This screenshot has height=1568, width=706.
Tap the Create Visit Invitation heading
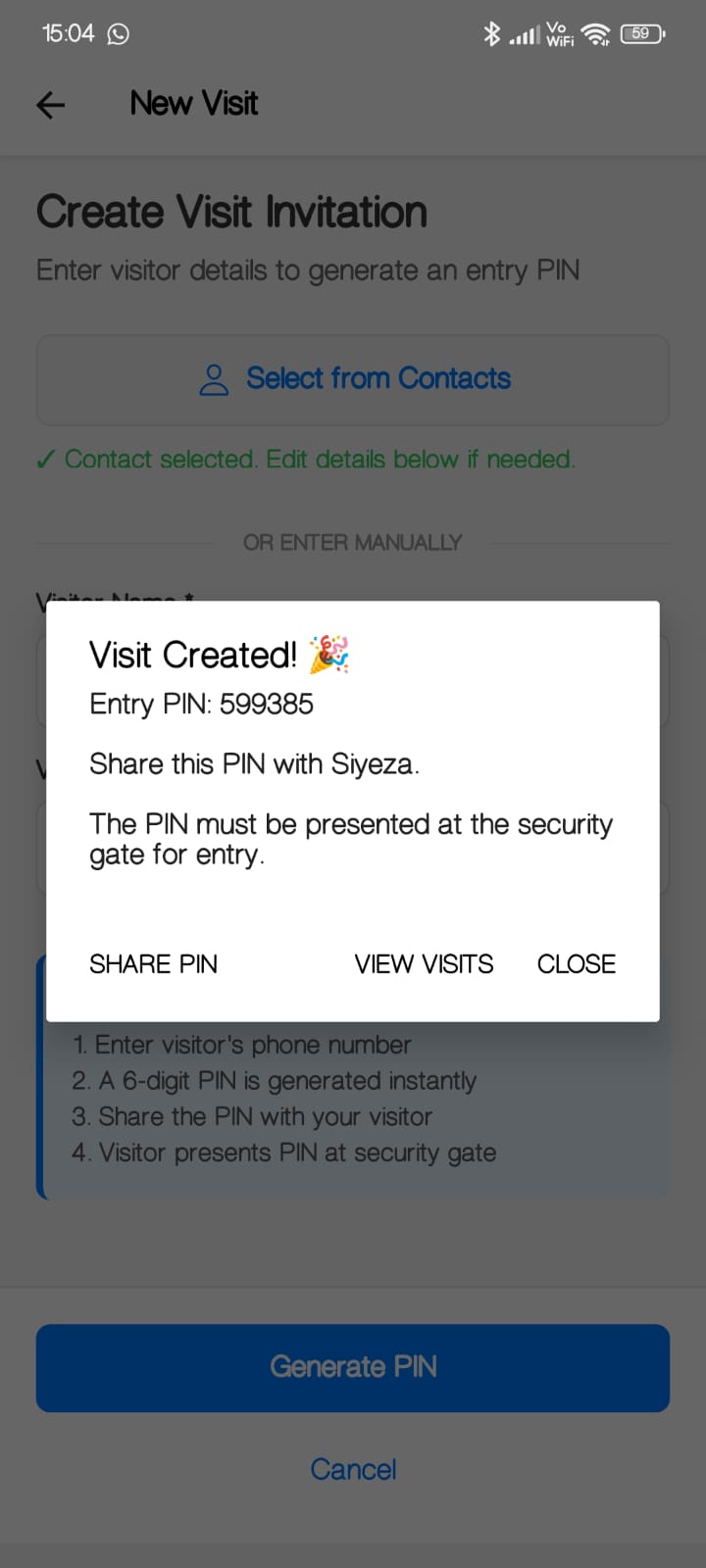click(231, 212)
